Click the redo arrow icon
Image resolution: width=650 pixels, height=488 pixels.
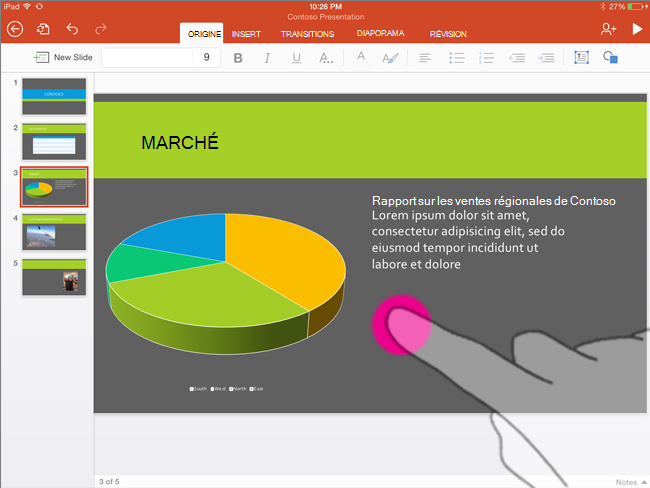click(101, 29)
